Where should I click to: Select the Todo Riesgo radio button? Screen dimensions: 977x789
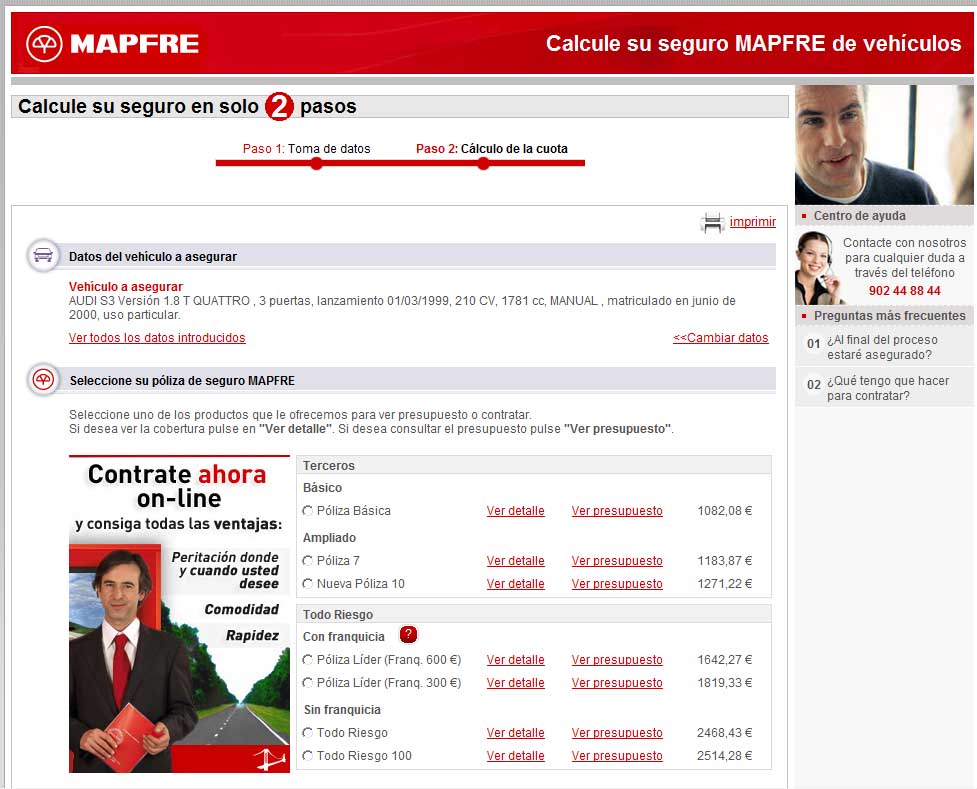point(307,733)
